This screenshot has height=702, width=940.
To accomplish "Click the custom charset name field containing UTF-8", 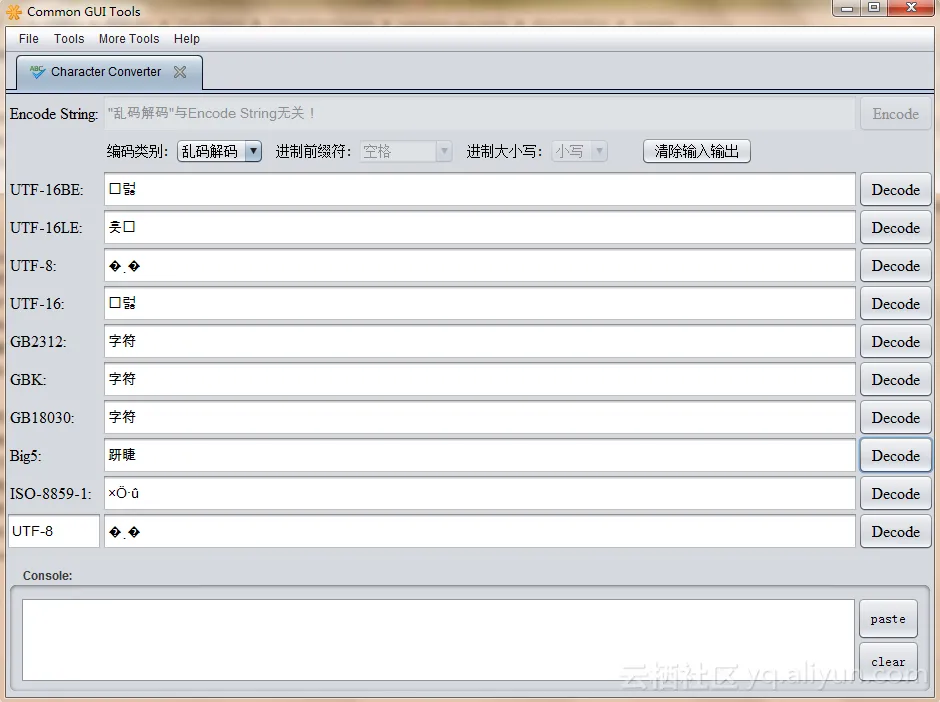I will tap(53, 531).
